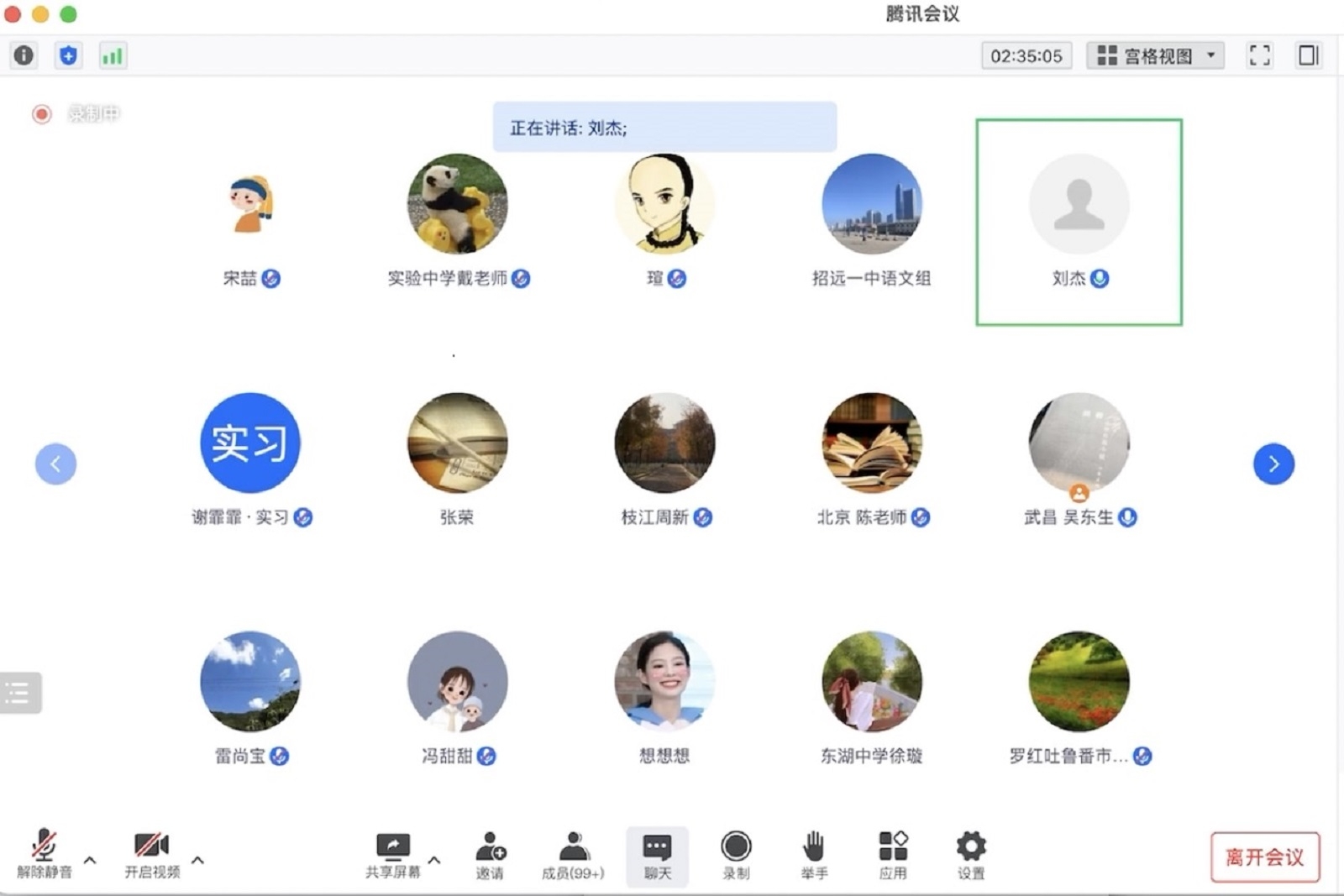Open the Apps (应用) icon

892,855
